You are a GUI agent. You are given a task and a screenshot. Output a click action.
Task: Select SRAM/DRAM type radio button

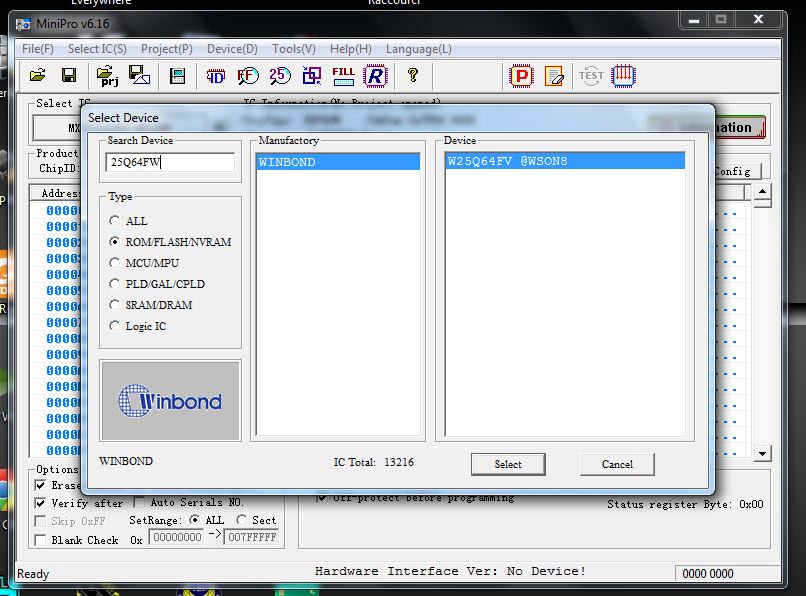[114, 304]
